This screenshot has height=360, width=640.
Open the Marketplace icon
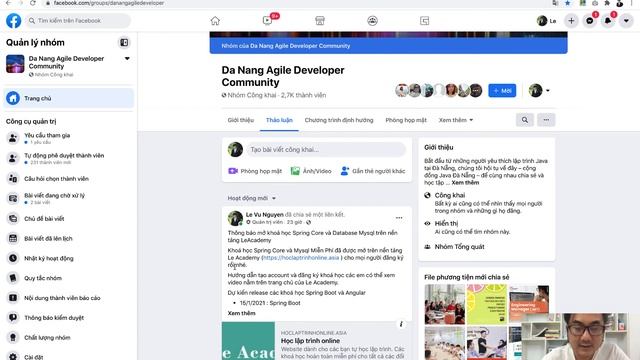(x=320, y=20)
